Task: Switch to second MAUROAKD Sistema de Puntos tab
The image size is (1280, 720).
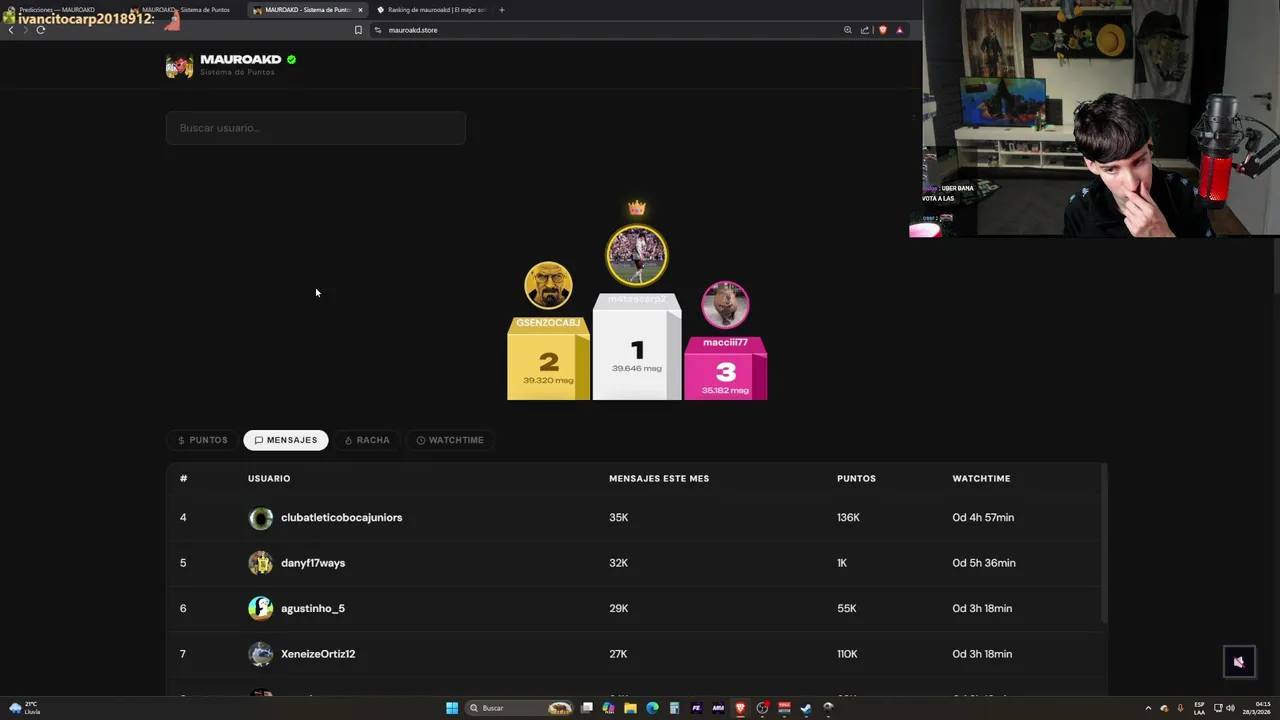Action: [185, 10]
